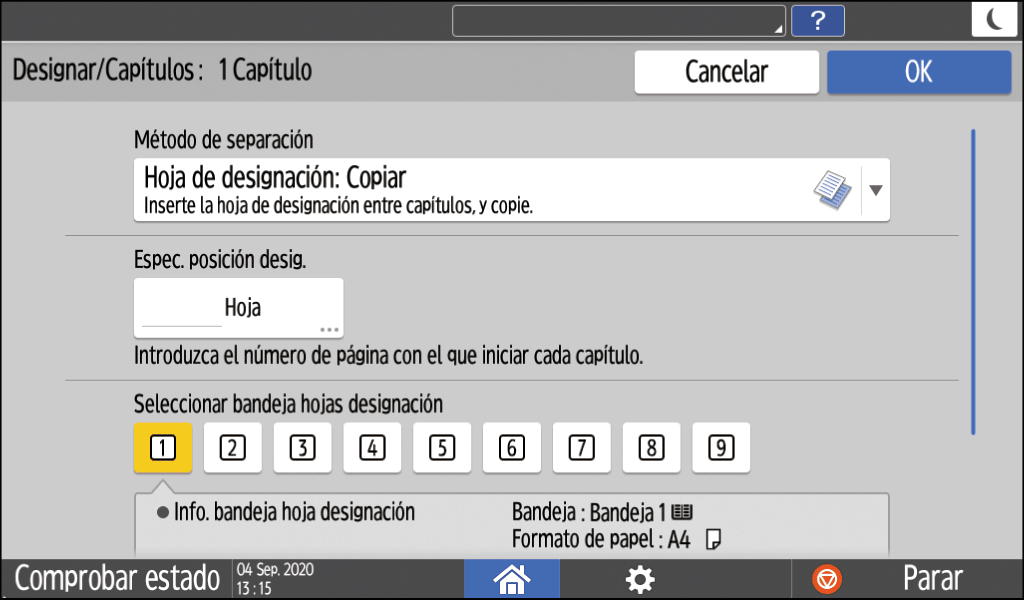Select designation tray 5
Screen dimensions: 1024x600
[x=442, y=448]
